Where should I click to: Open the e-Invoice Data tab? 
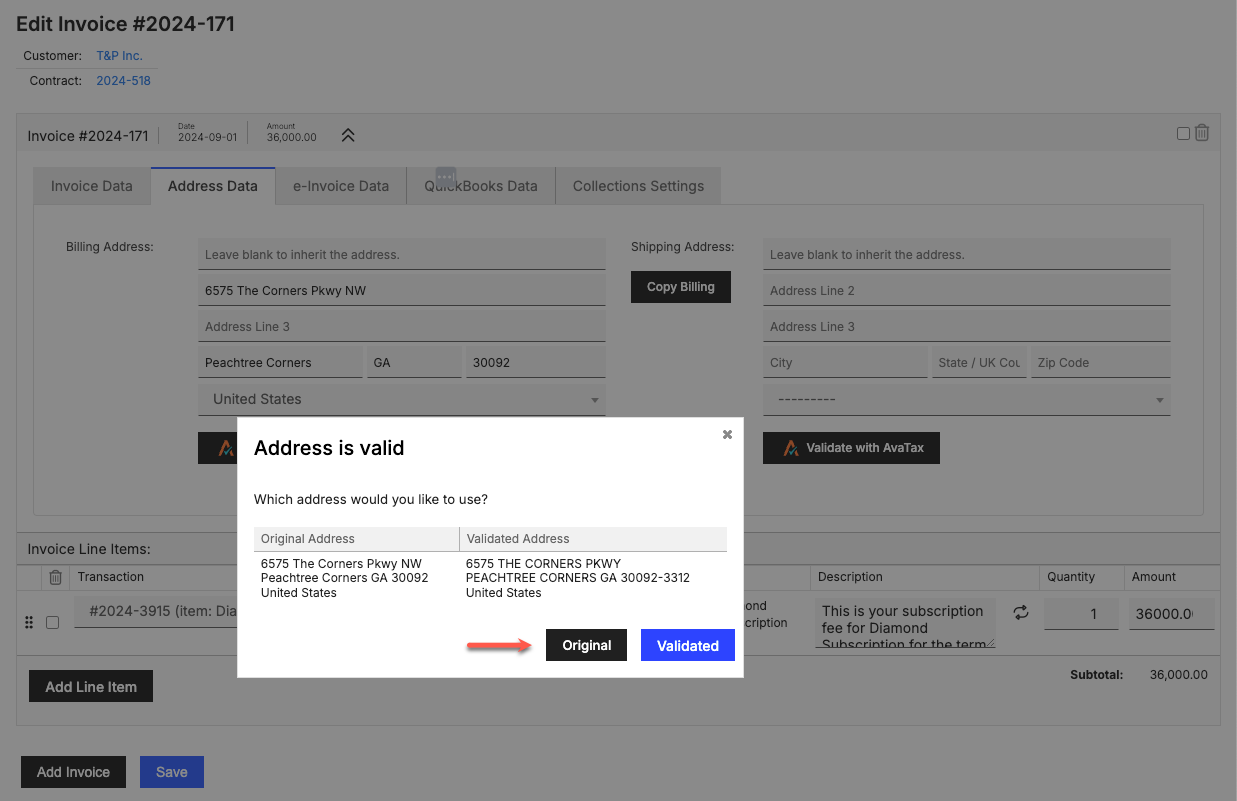[x=341, y=186]
